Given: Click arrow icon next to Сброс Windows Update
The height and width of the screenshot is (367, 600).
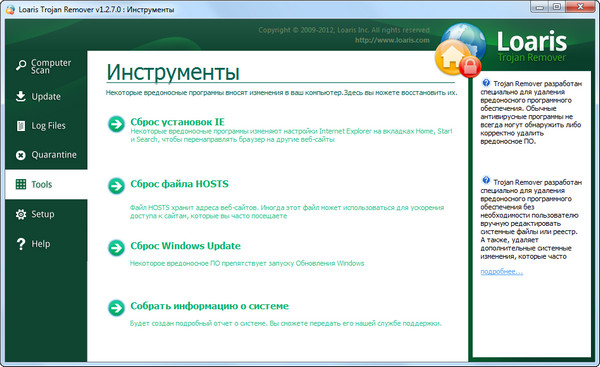Looking at the screenshot, I should point(116,248).
